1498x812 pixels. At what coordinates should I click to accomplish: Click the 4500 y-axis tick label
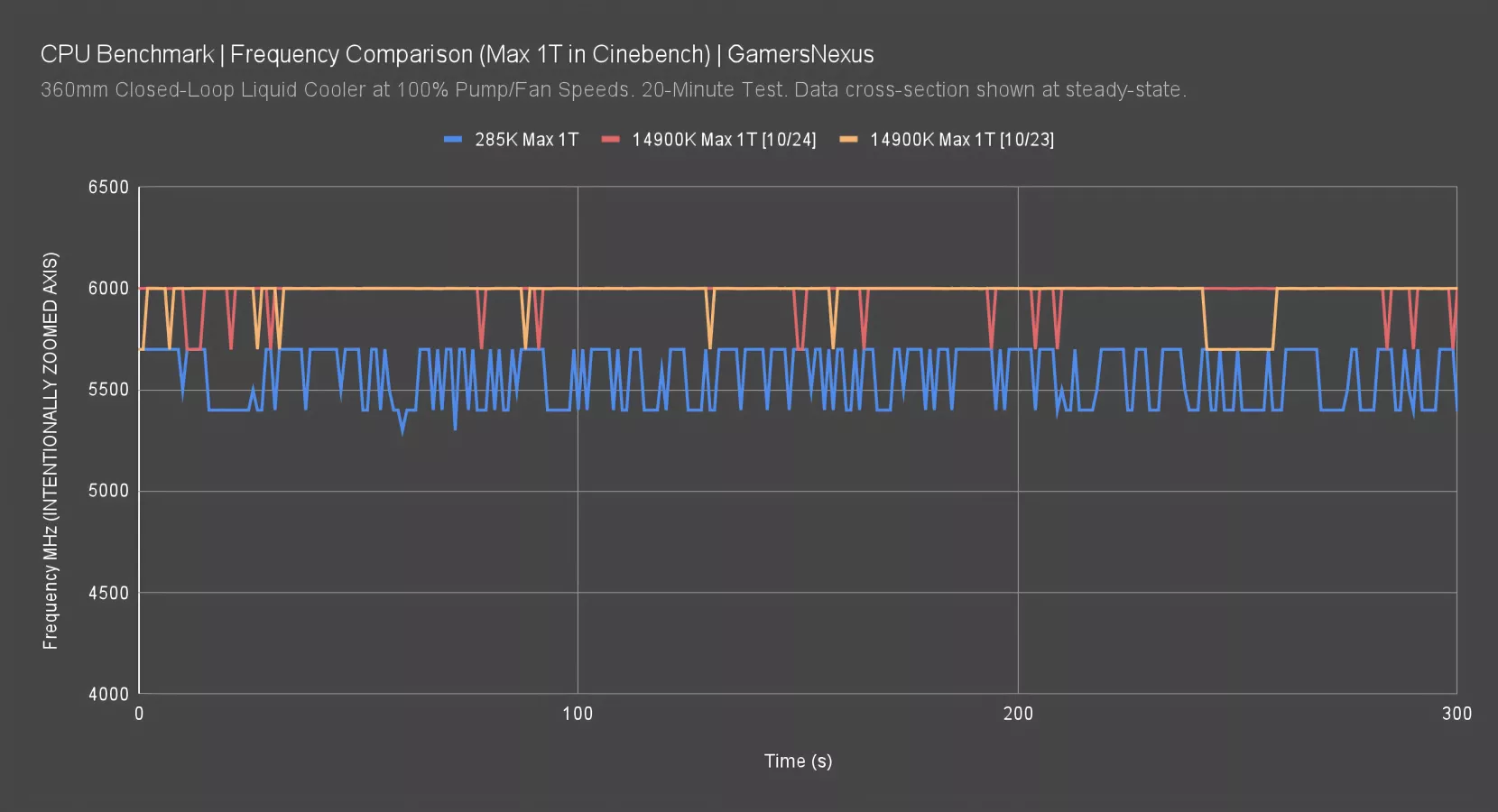tap(108, 593)
